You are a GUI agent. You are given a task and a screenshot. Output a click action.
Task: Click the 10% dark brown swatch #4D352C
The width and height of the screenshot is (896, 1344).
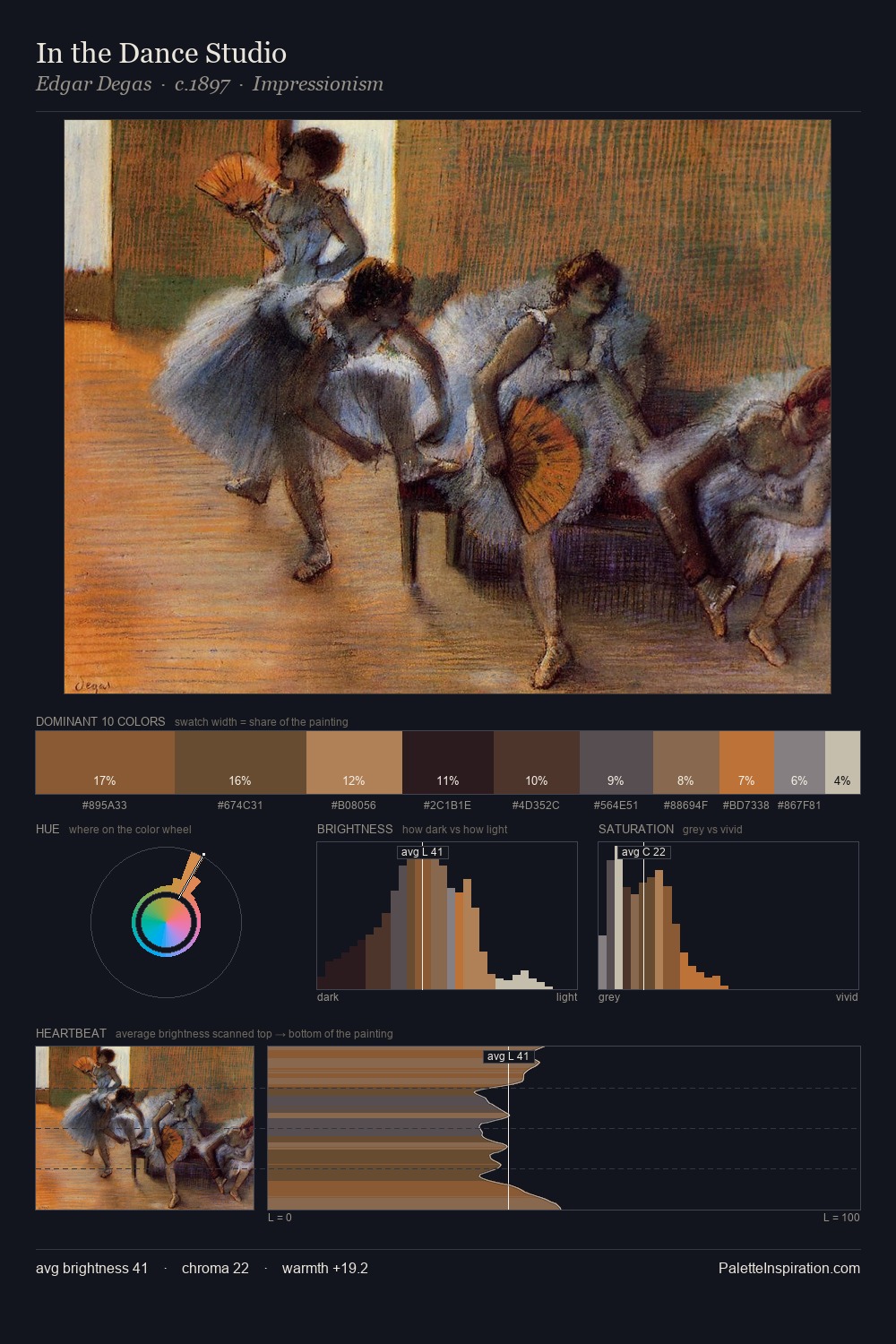(537, 762)
